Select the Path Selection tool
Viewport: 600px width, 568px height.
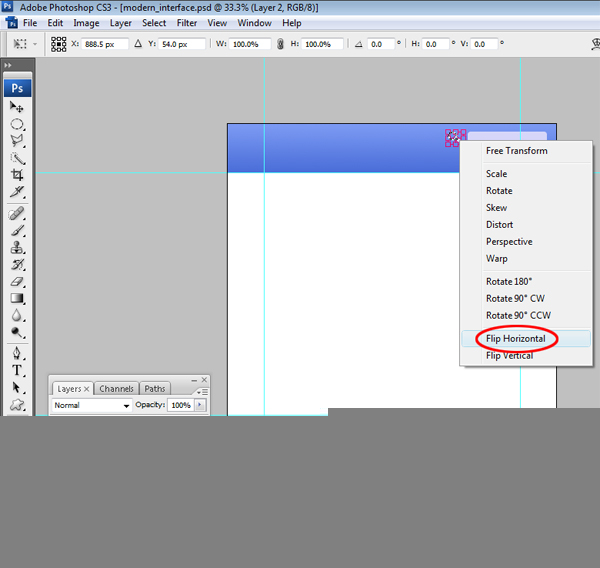tap(17, 387)
